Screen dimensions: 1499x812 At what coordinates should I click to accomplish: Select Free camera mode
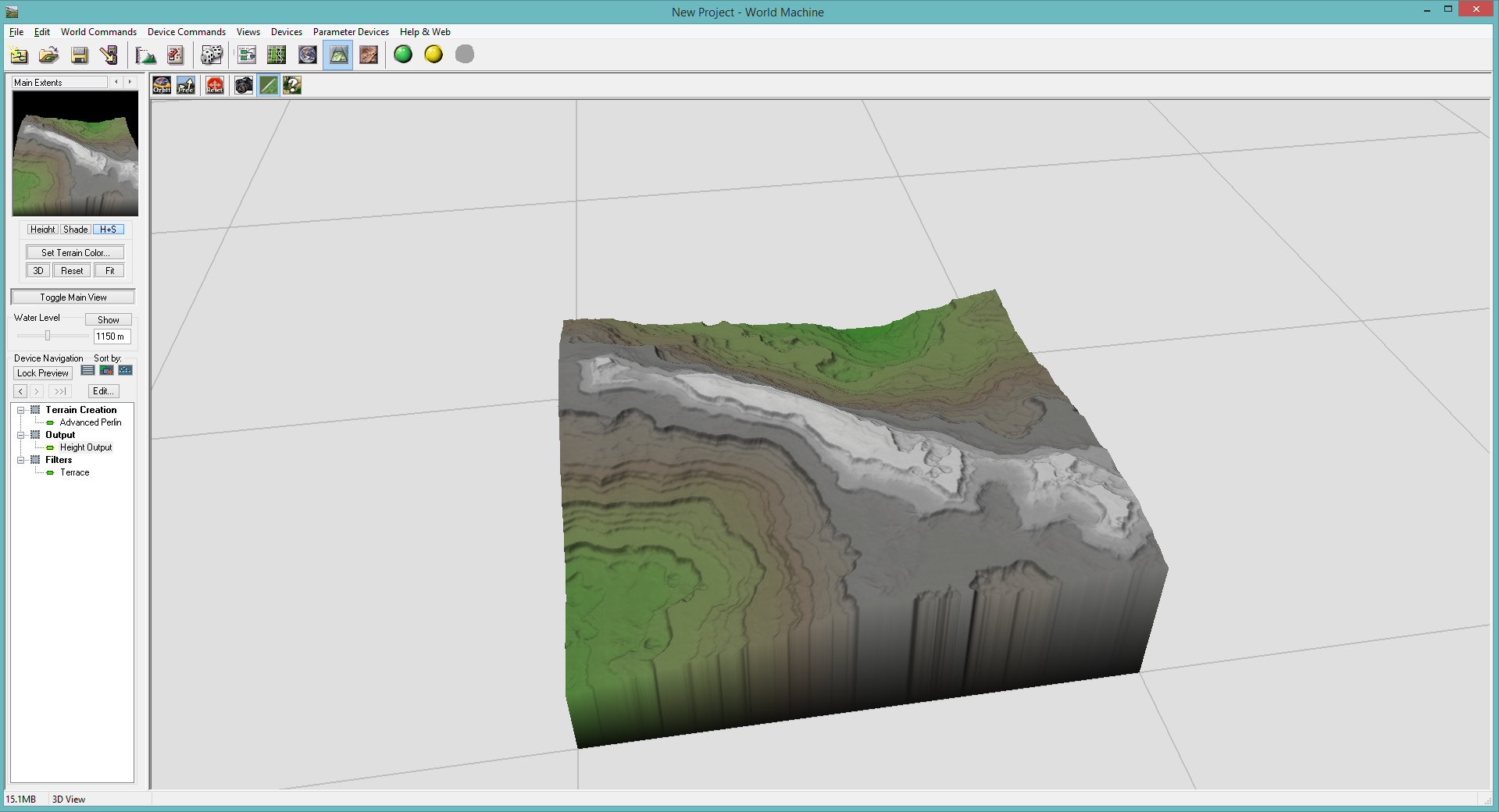click(x=186, y=85)
